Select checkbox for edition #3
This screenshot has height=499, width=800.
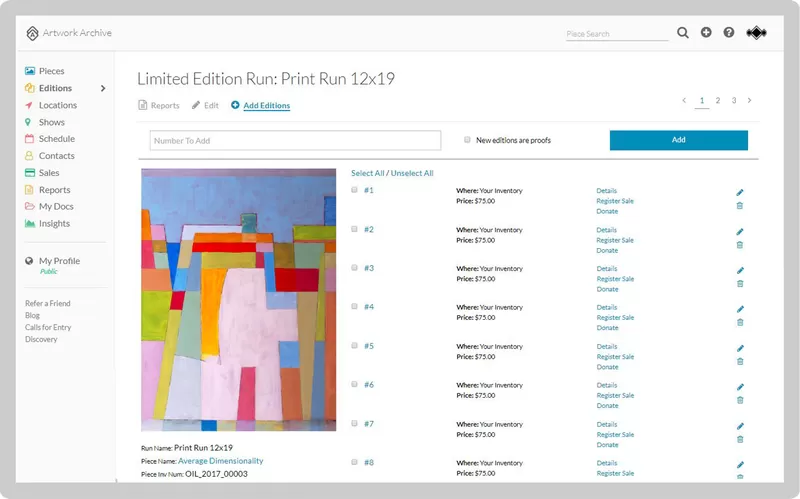[354, 267]
